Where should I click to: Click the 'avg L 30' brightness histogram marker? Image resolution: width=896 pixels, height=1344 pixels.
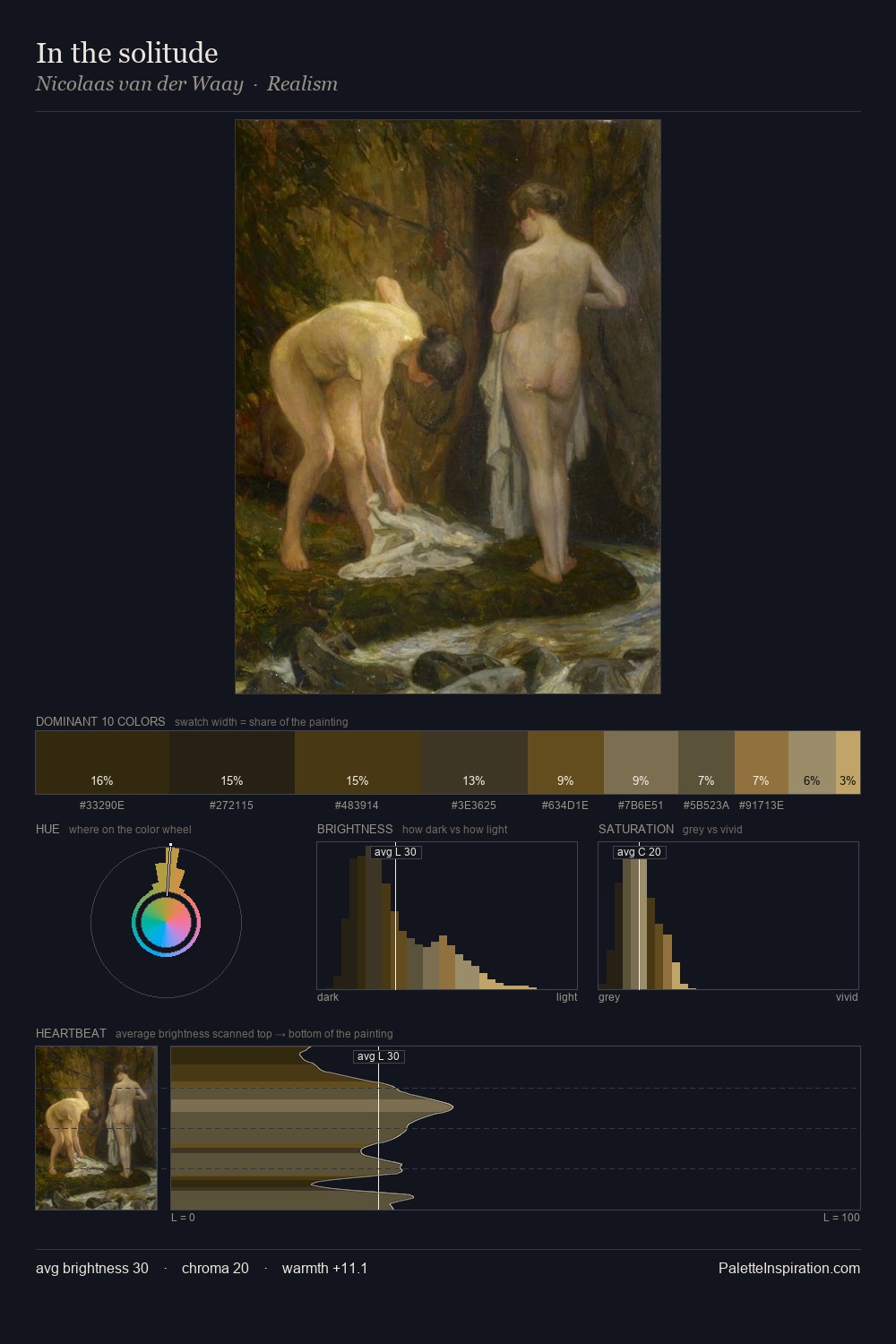[x=395, y=852]
